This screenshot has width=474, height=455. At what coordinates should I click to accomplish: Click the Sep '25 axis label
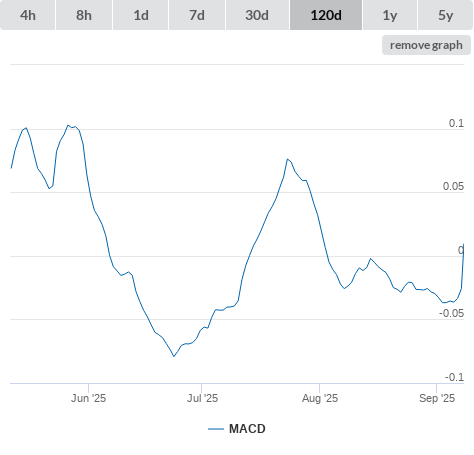click(437, 398)
